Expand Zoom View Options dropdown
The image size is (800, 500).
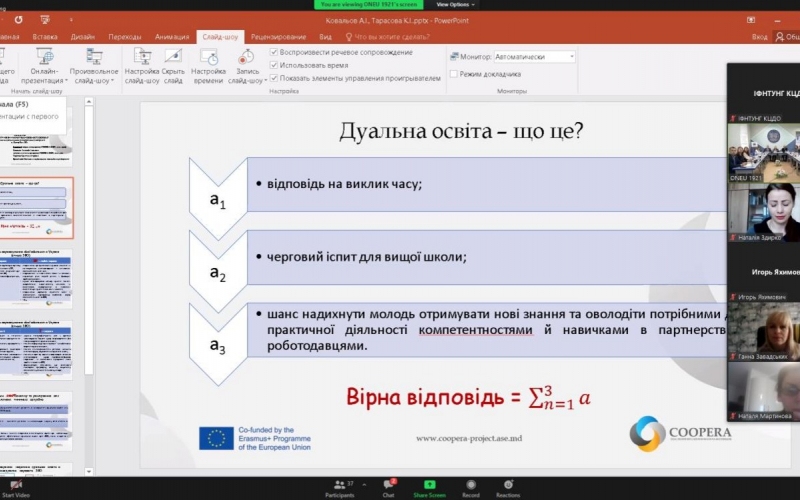(x=455, y=4)
